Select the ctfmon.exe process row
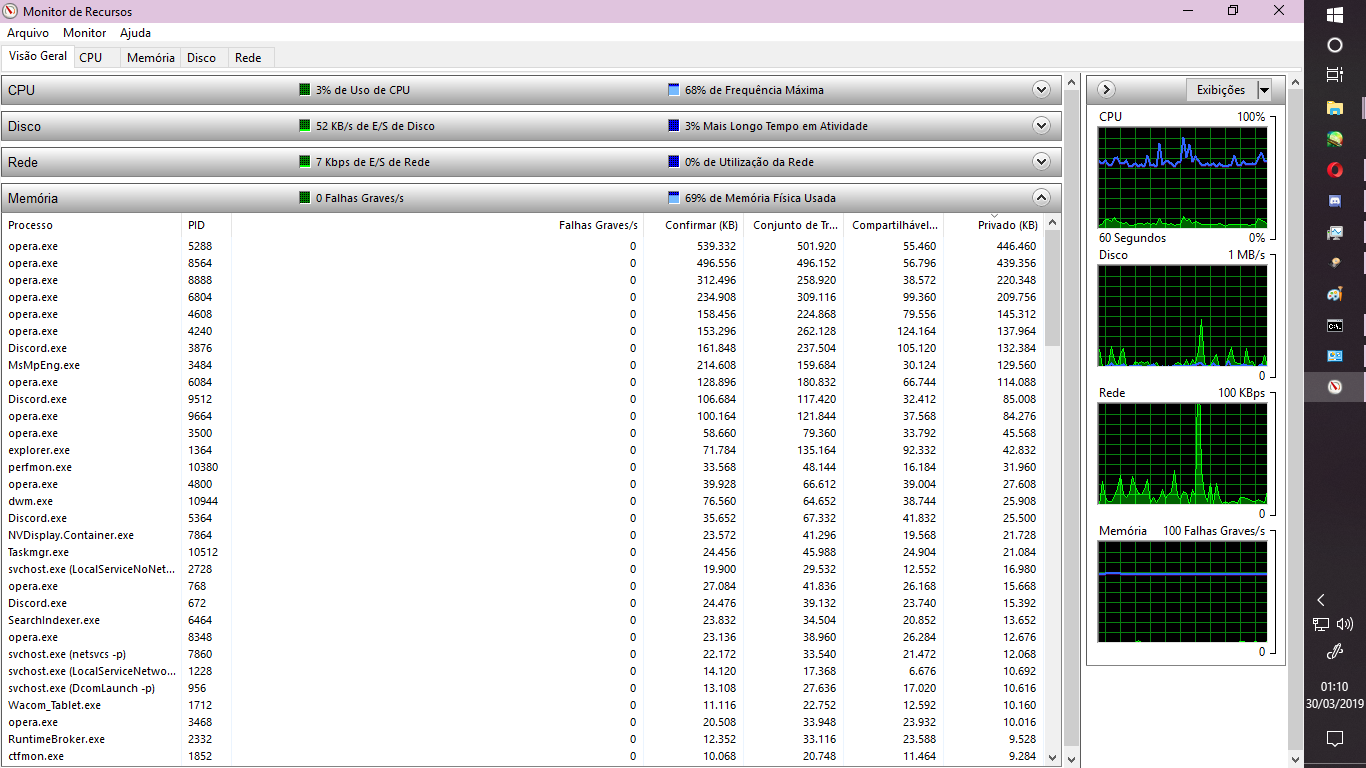This screenshot has height=768, width=1366. (x=523, y=756)
